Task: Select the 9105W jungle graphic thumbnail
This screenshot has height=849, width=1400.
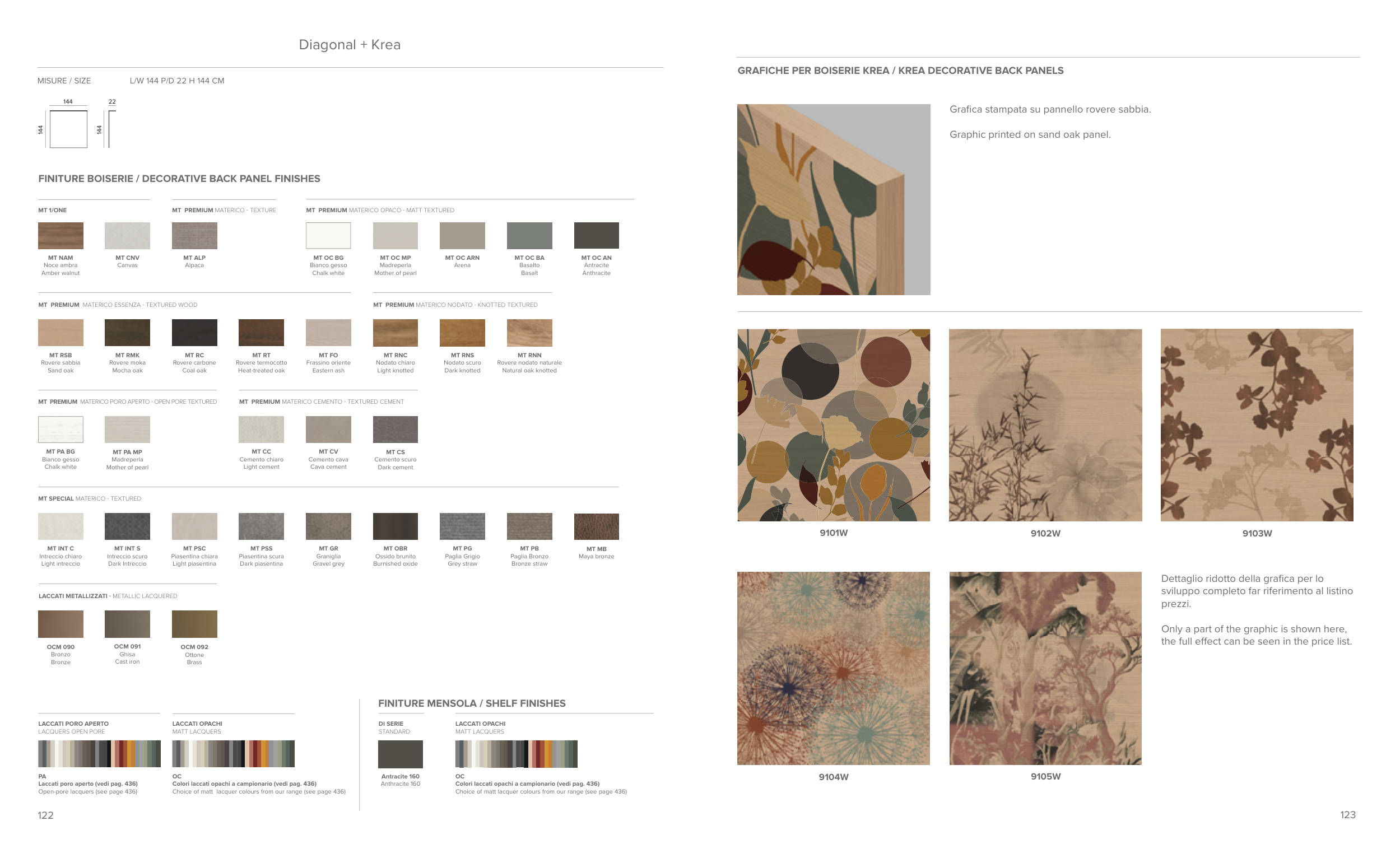Action: pos(1045,669)
